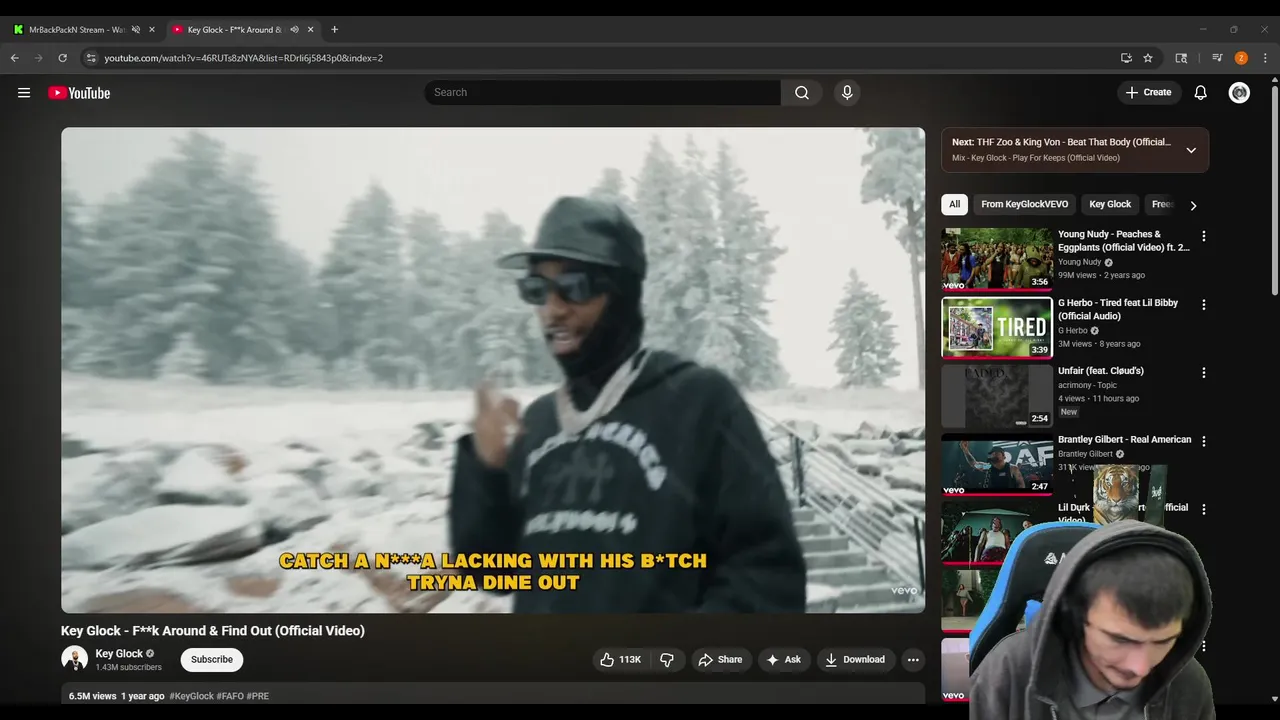Open Key Glock channel name link
Viewport: 1280px width, 720px height.
pyautogui.click(x=119, y=653)
